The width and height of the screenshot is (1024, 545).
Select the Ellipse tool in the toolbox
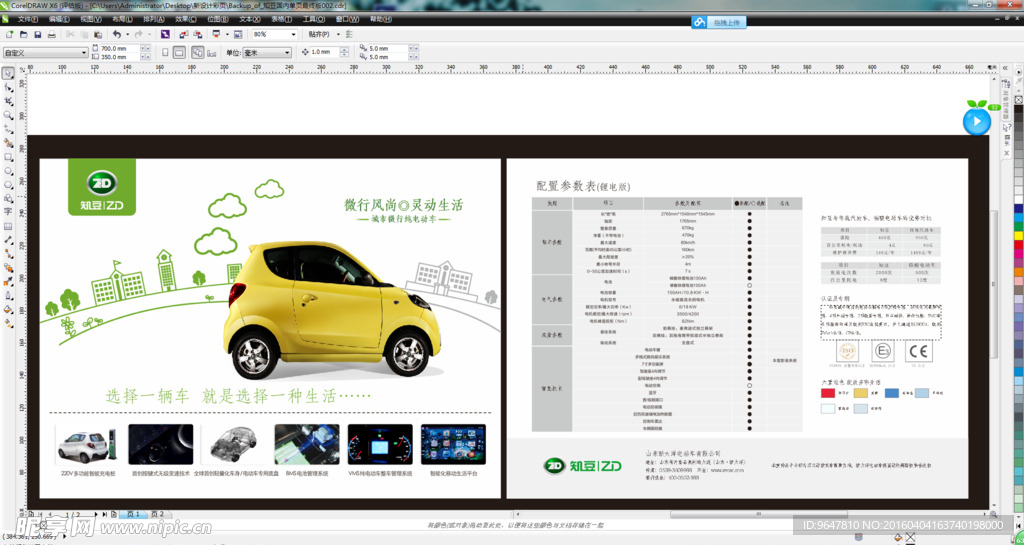tap(8, 171)
